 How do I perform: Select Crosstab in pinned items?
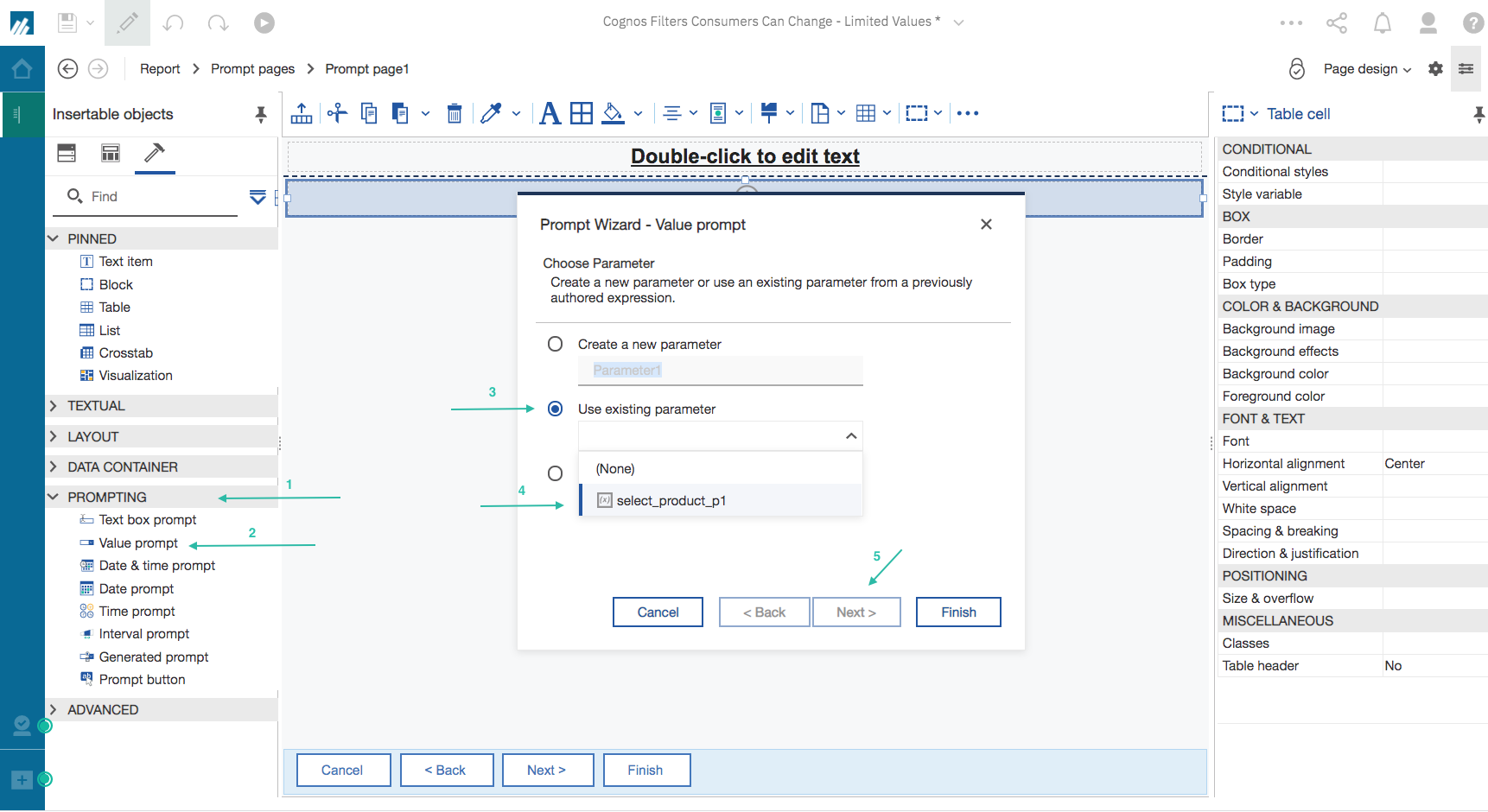[125, 352]
